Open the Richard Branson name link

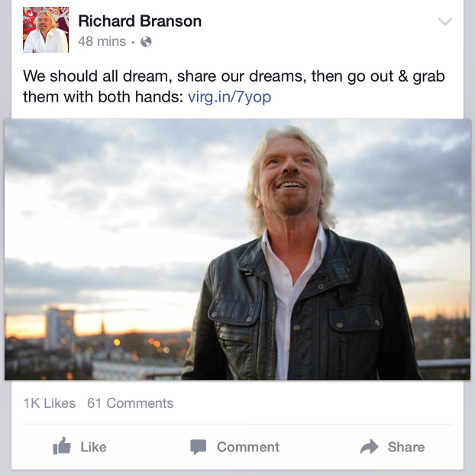click(x=140, y=21)
